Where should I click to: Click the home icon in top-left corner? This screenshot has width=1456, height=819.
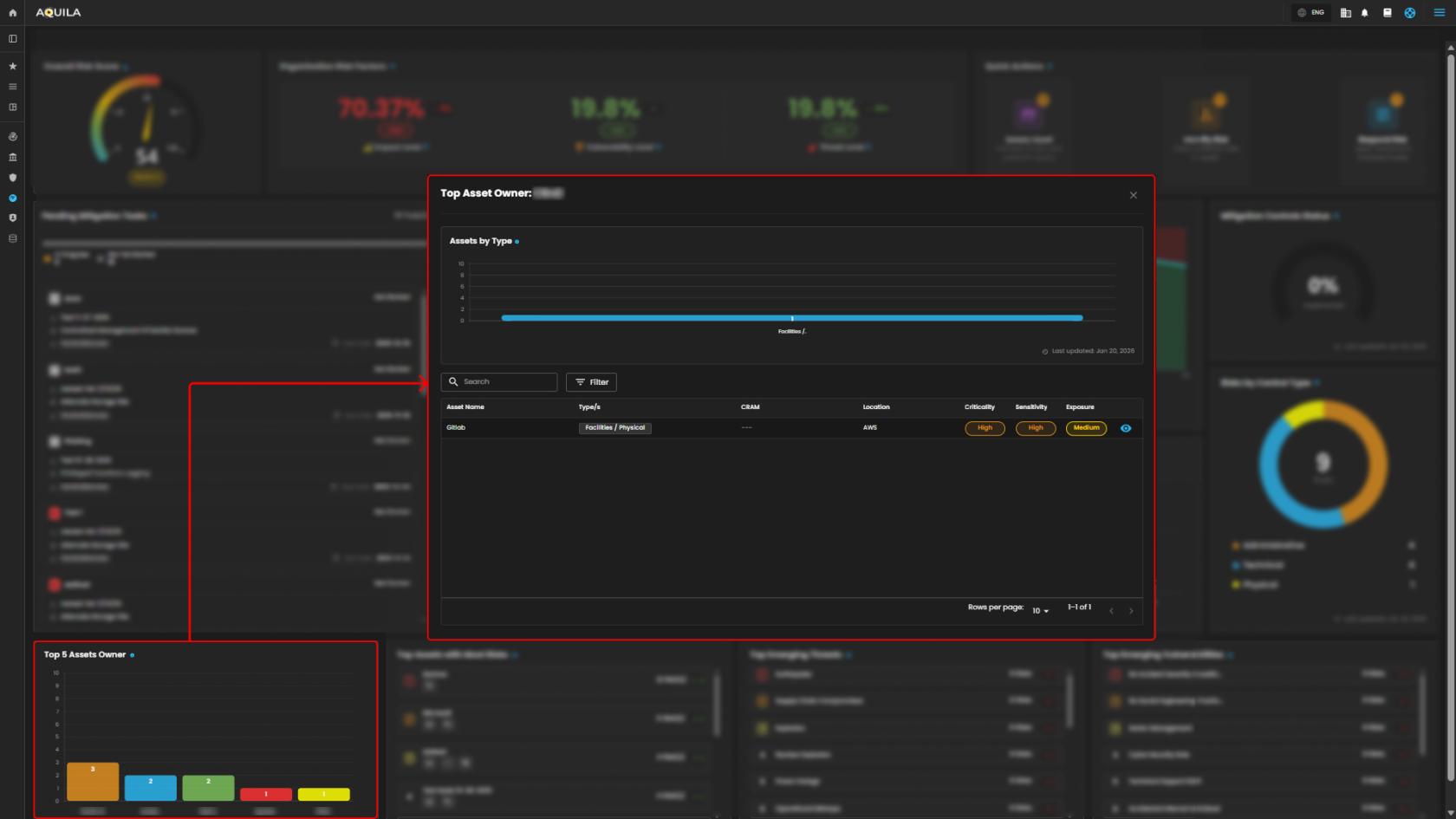click(x=12, y=13)
